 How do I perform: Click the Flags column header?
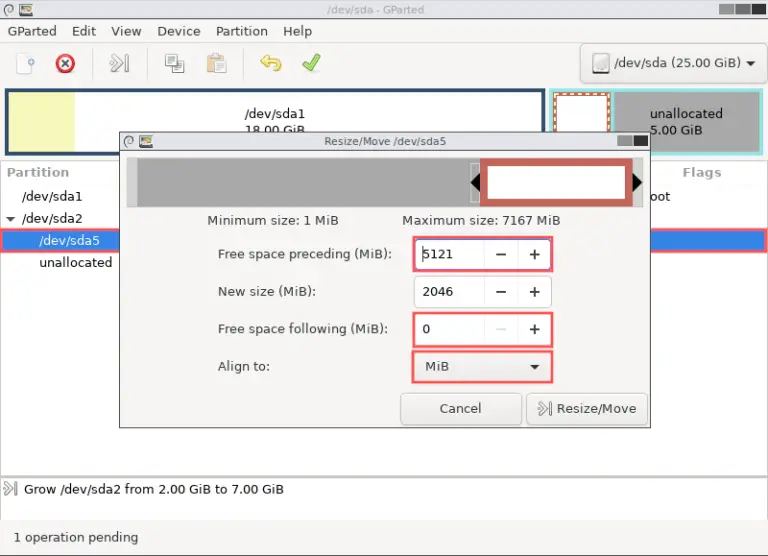tap(702, 172)
